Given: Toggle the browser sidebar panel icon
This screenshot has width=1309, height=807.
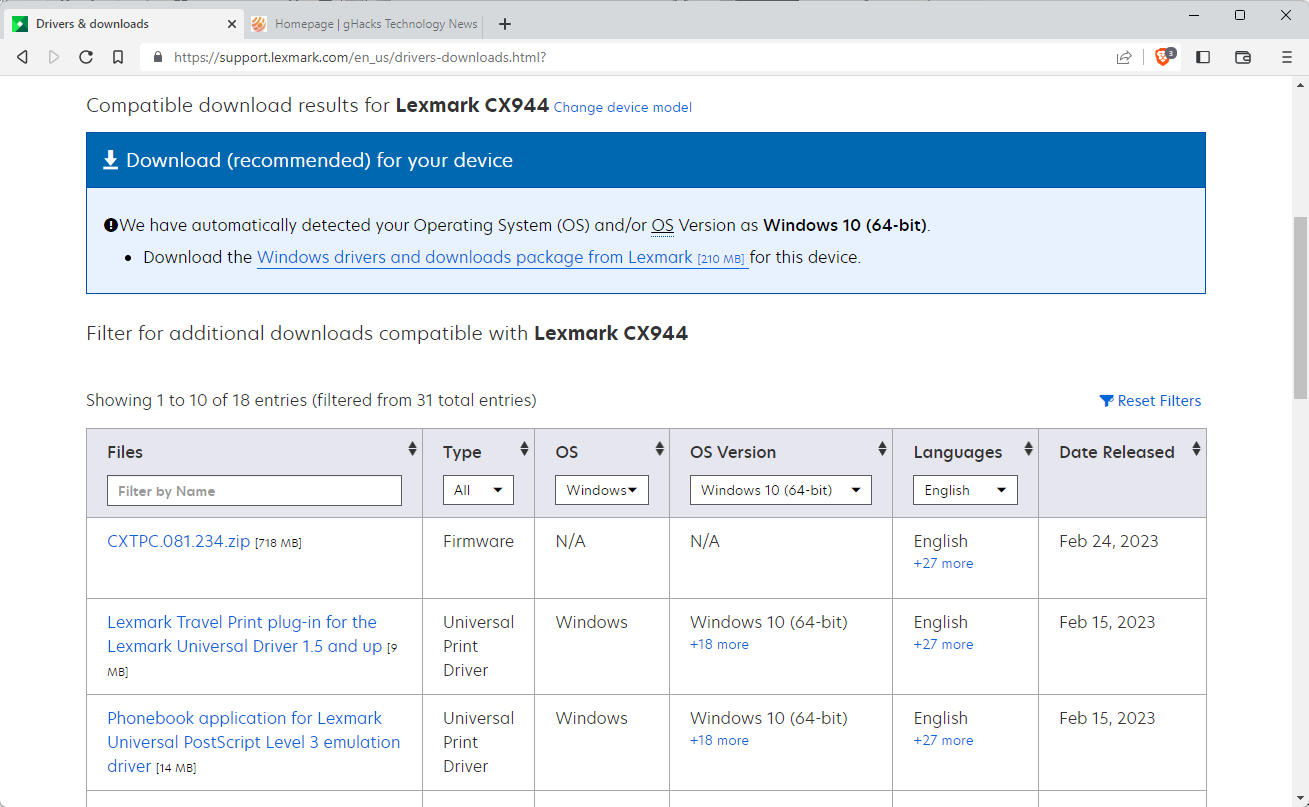Looking at the screenshot, I should click(x=1203, y=57).
